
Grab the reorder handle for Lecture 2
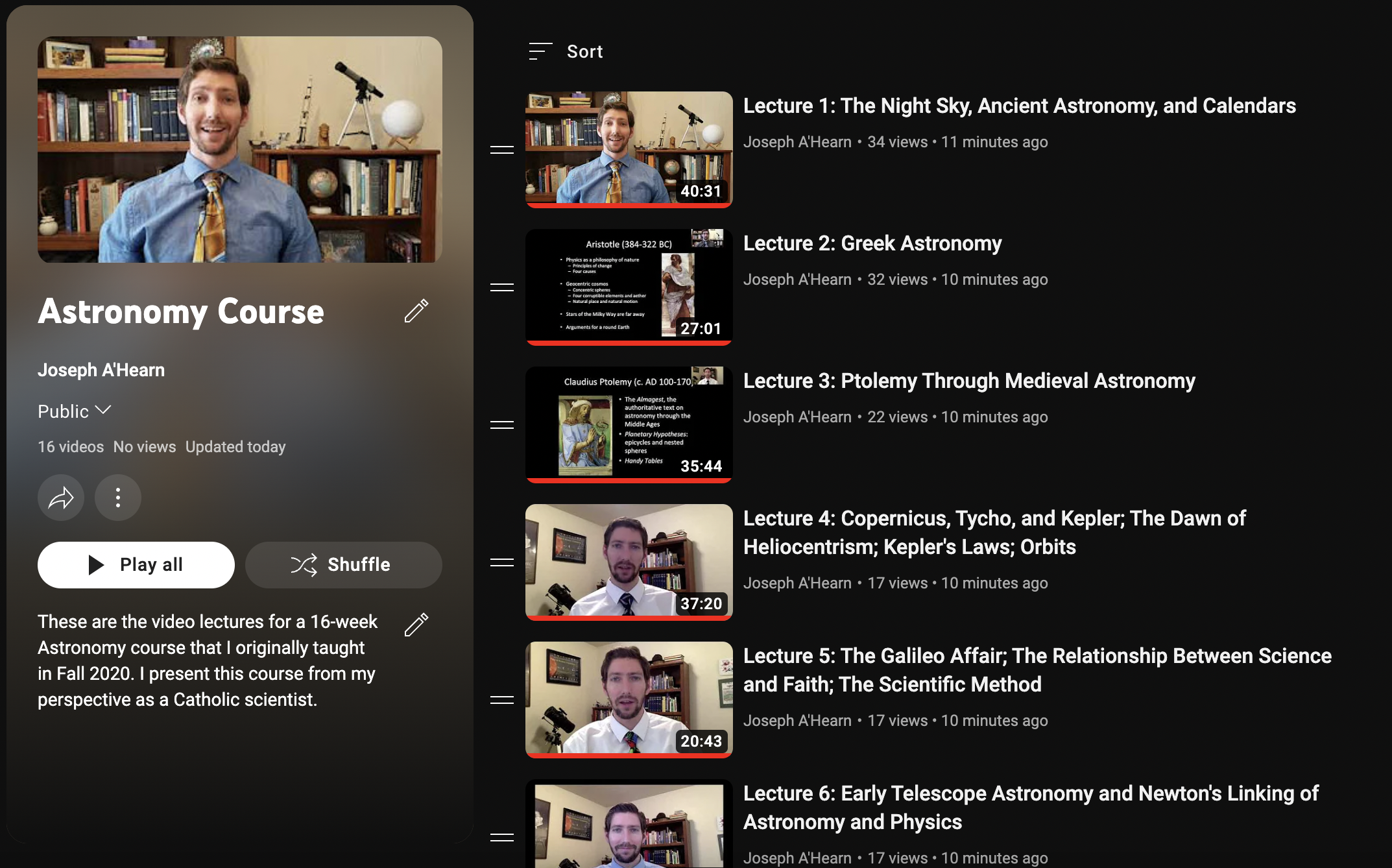point(502,287)
